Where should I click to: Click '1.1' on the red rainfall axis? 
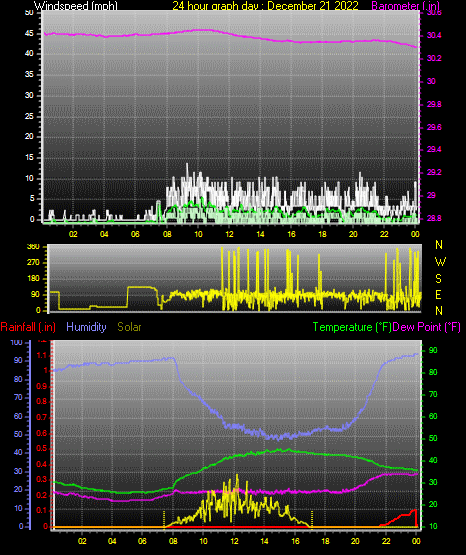(x=42, y=355)
